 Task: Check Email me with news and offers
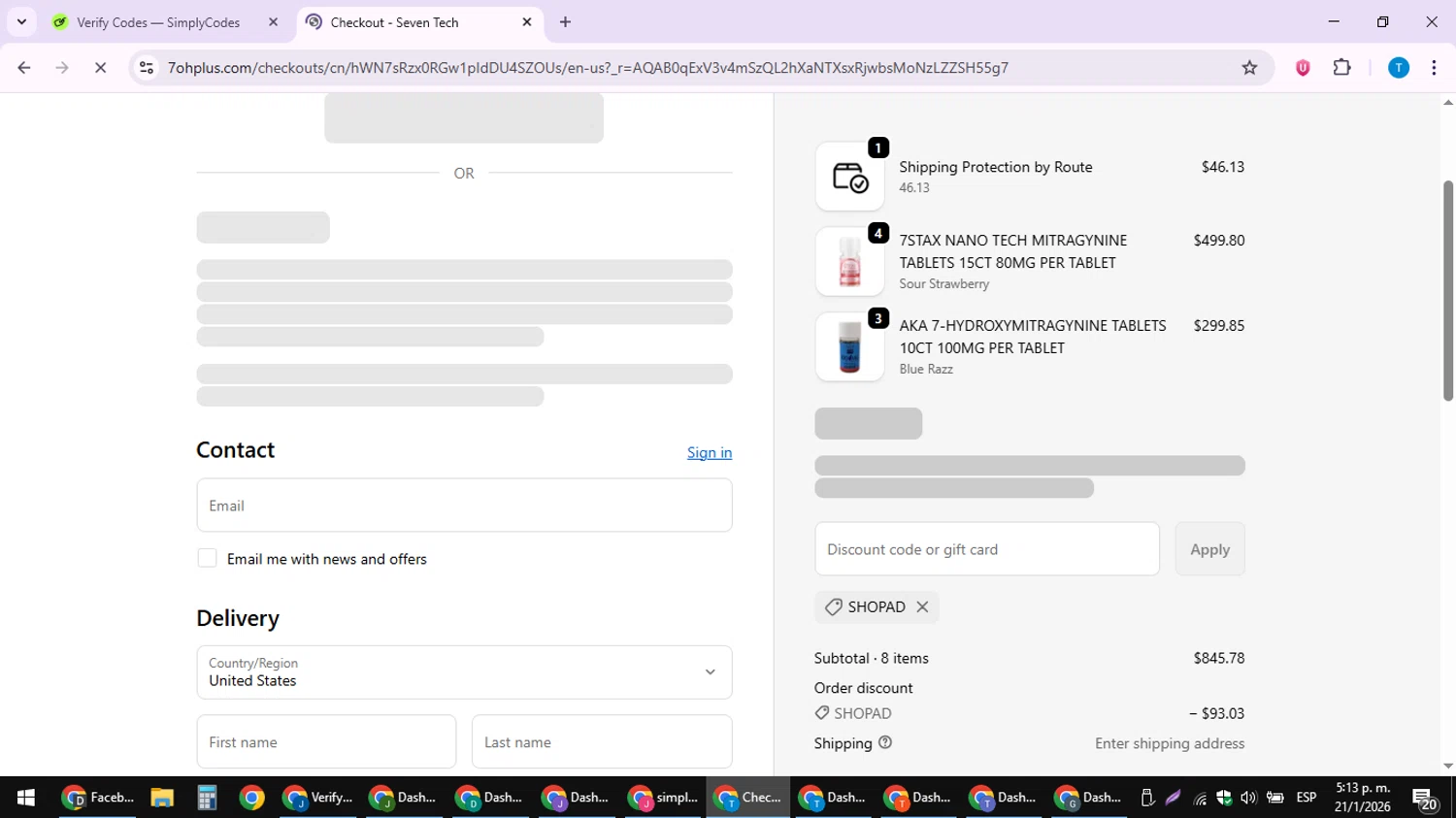(207, 558)
